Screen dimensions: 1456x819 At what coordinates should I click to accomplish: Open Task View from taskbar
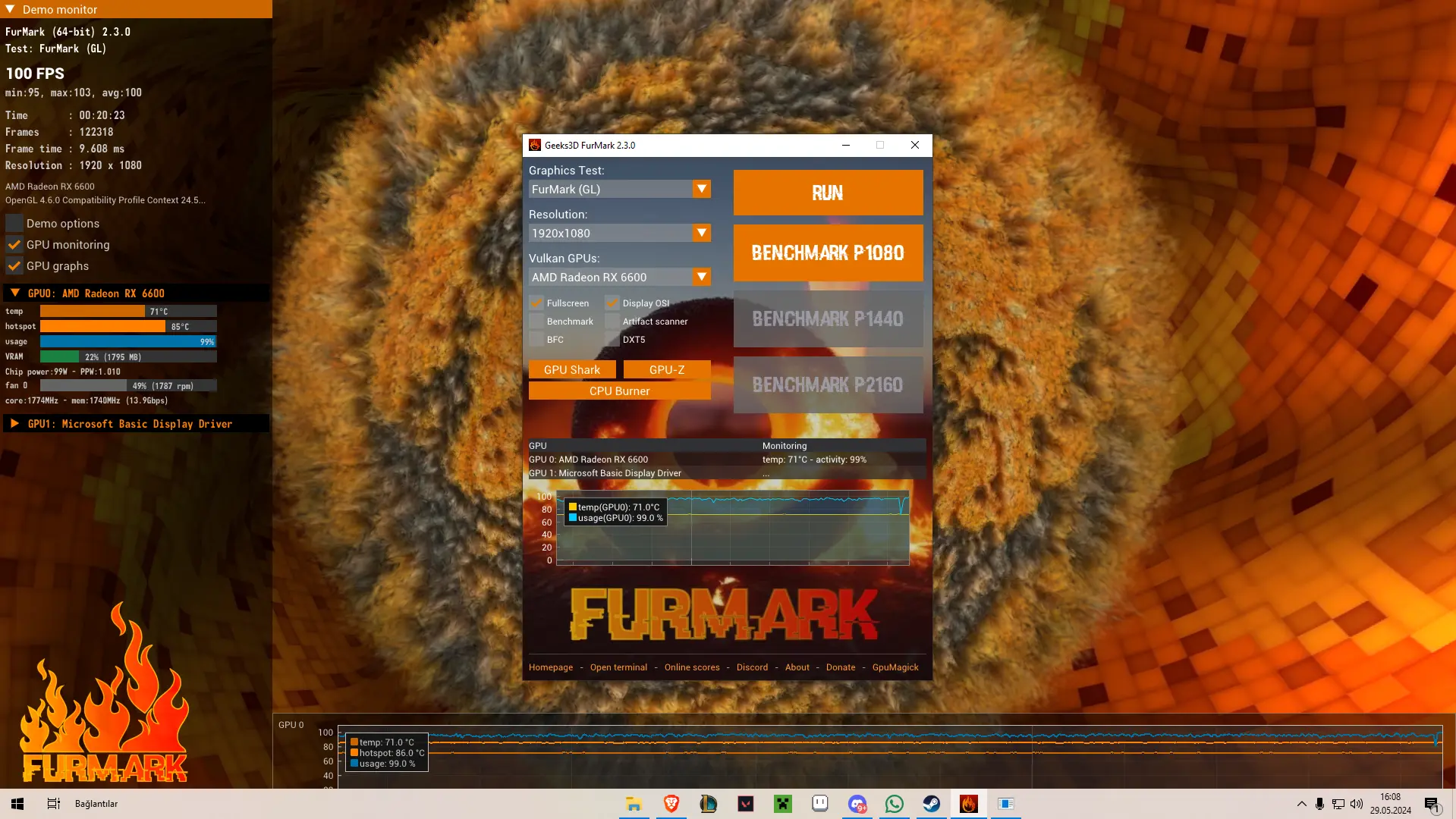pyautogui.click(x=53, y=804)
